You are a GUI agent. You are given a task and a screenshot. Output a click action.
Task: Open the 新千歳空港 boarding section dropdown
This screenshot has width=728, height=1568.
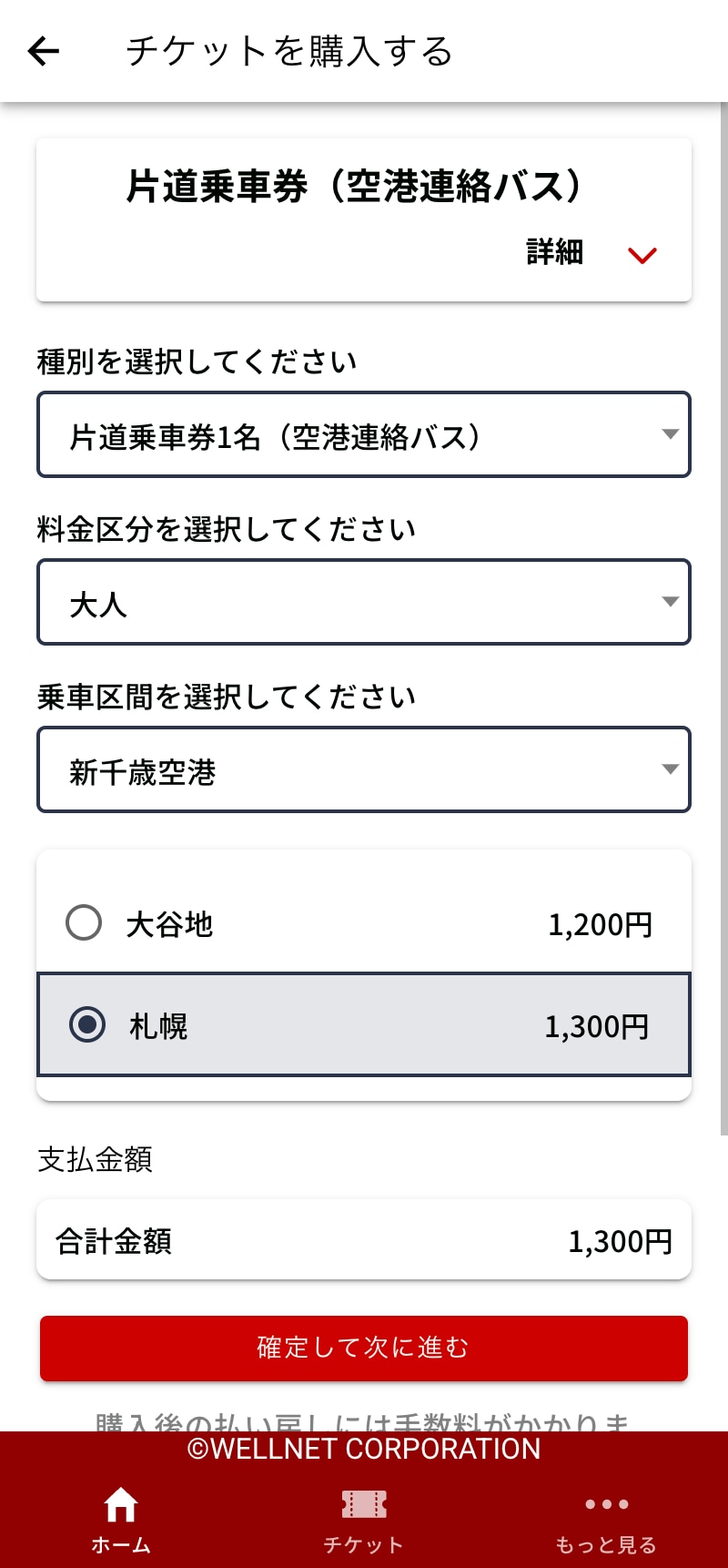364,769
